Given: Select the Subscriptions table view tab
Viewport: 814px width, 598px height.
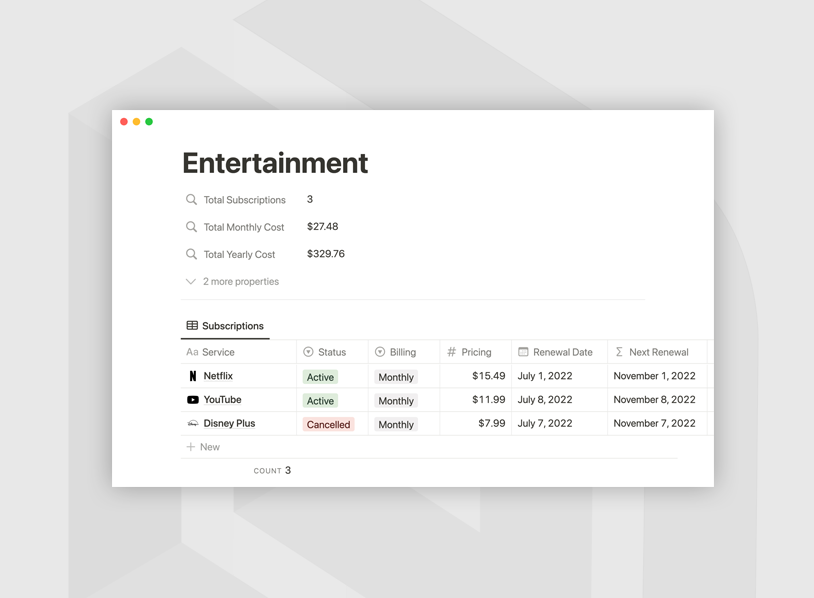Looking at the screenshot, I should click(x=225, y=326).
